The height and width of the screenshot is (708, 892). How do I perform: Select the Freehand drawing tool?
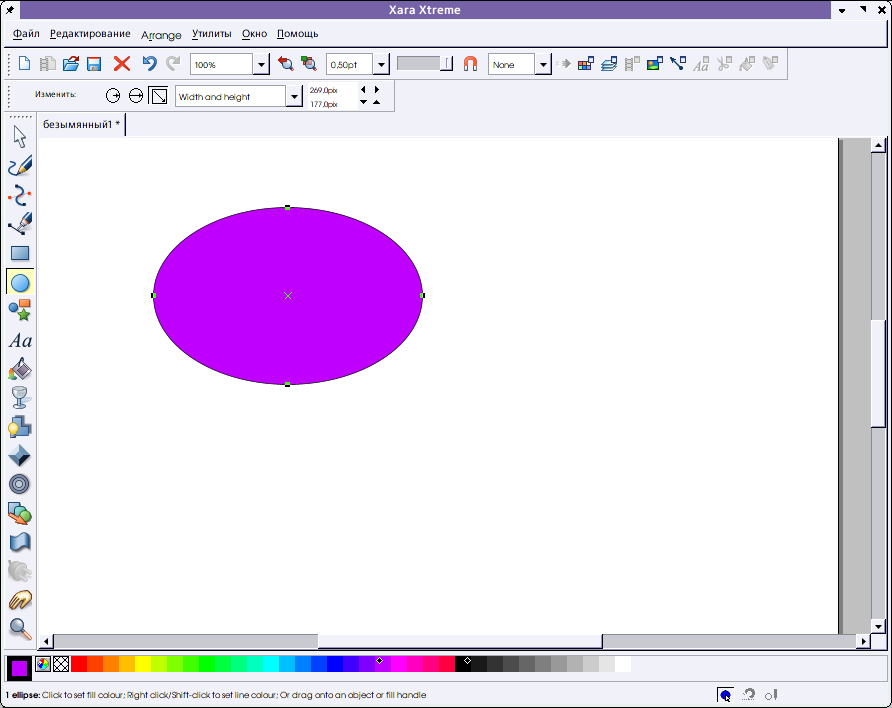[x=20, y=166]
